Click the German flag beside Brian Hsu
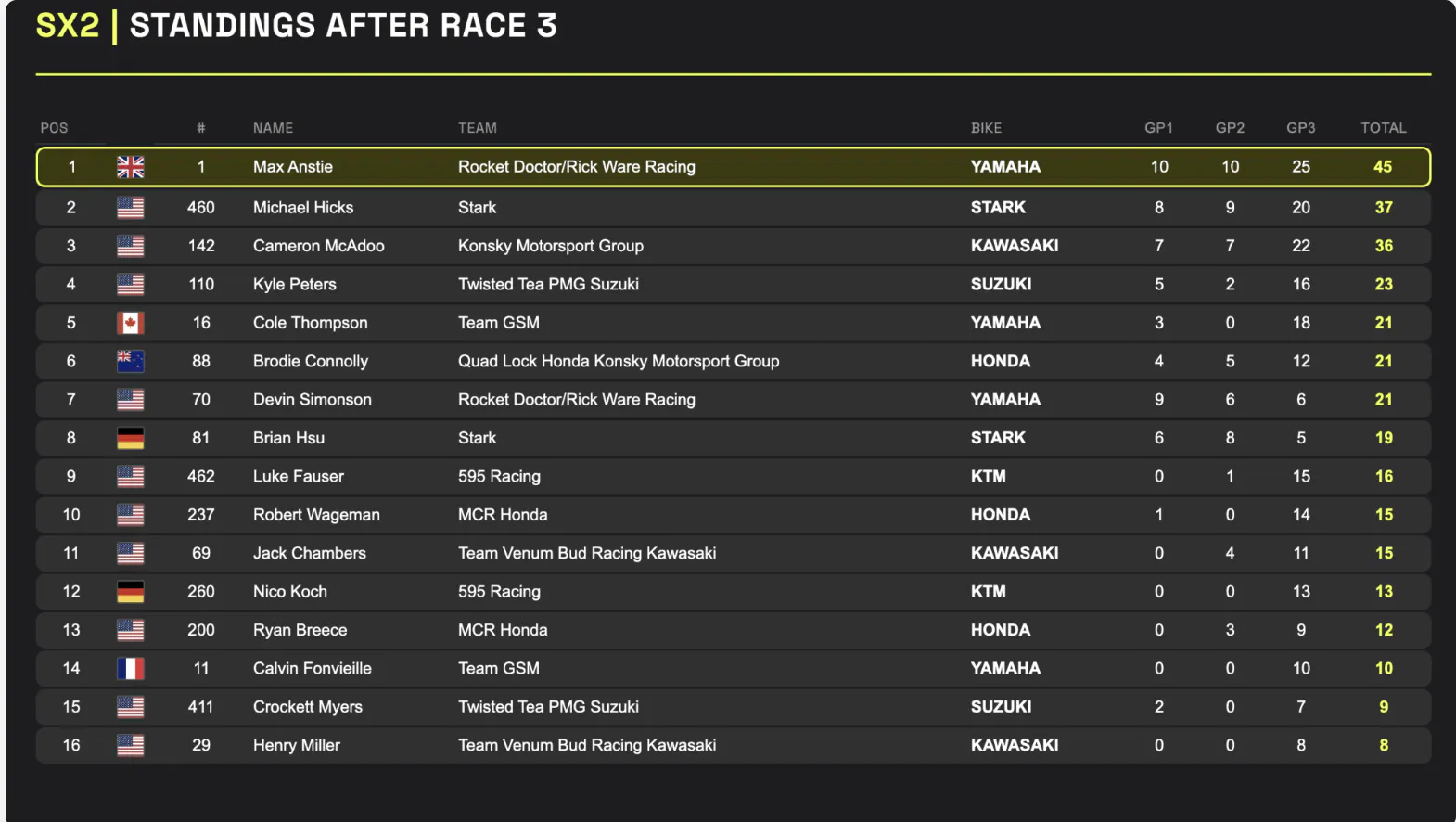The width and height of the screenshot is (1456, 822). 130,438
